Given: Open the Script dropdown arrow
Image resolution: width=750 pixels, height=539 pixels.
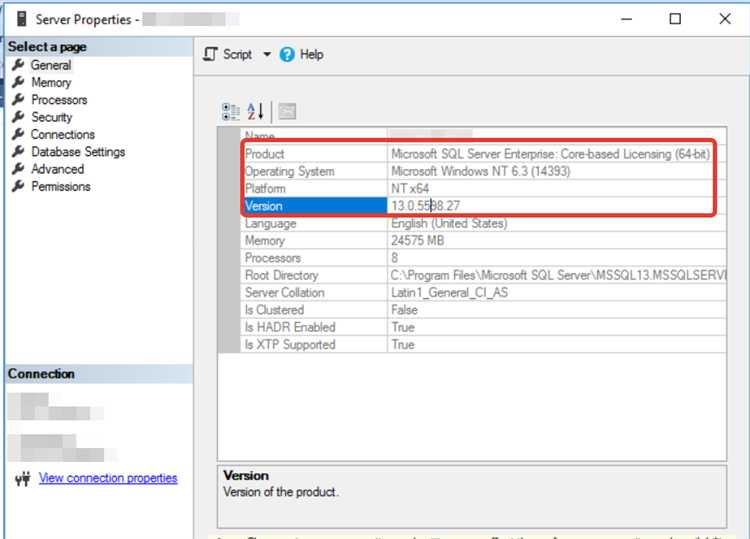Looking at the screenshot, I should click(267, 55).
